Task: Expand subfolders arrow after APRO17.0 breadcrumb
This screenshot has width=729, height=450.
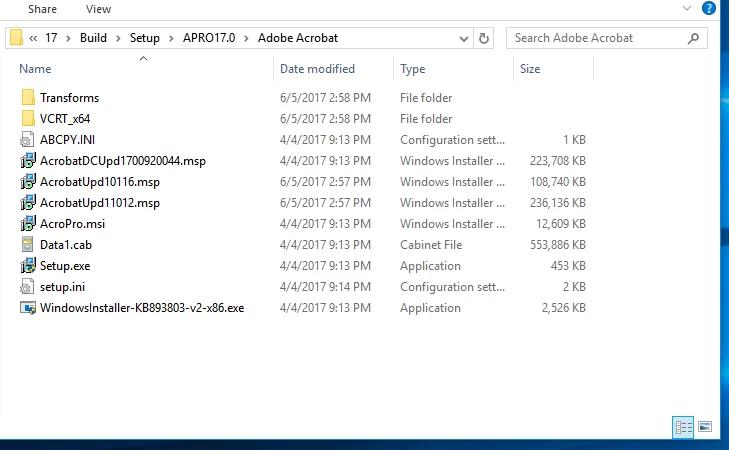Action: 246,38
